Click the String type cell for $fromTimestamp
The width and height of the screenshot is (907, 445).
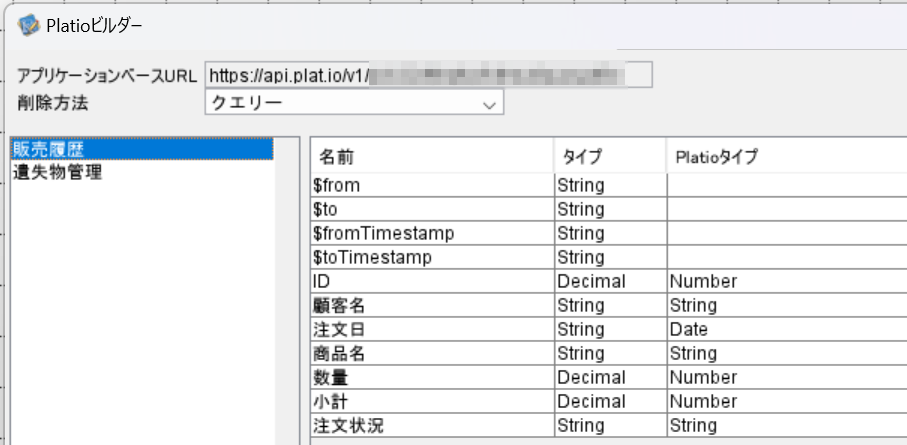click(x=610, y=233)
